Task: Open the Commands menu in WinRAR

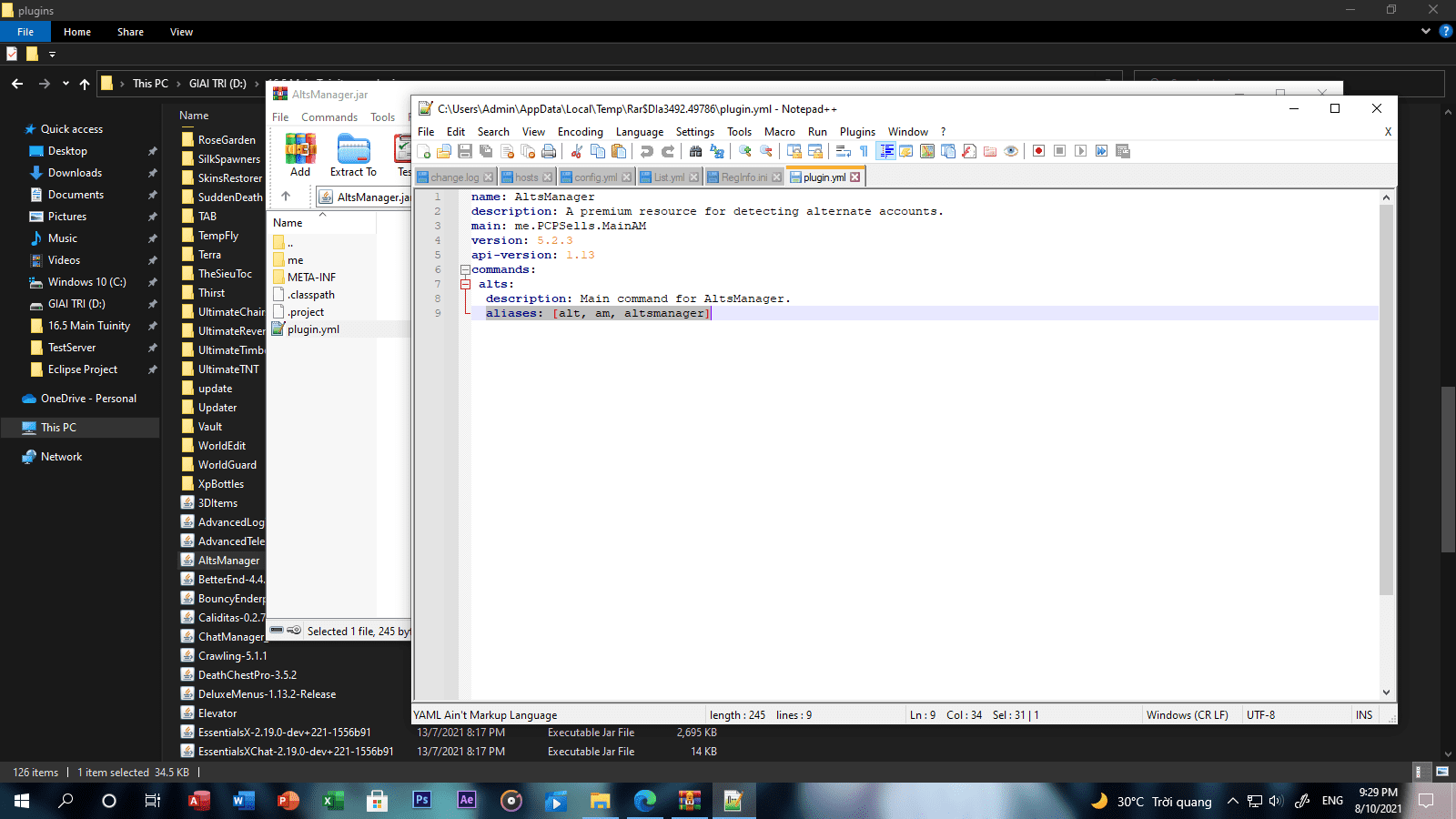Action: tap(329, 117)
